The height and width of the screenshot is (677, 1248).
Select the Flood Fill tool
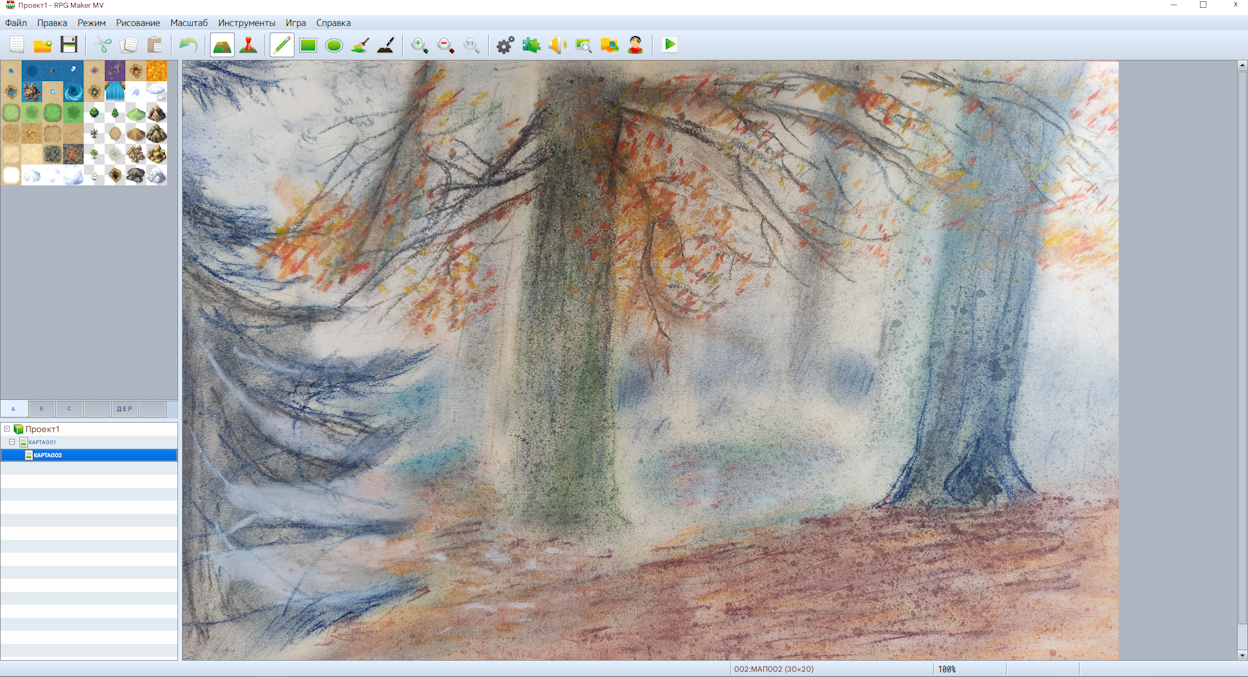point(360,45)
